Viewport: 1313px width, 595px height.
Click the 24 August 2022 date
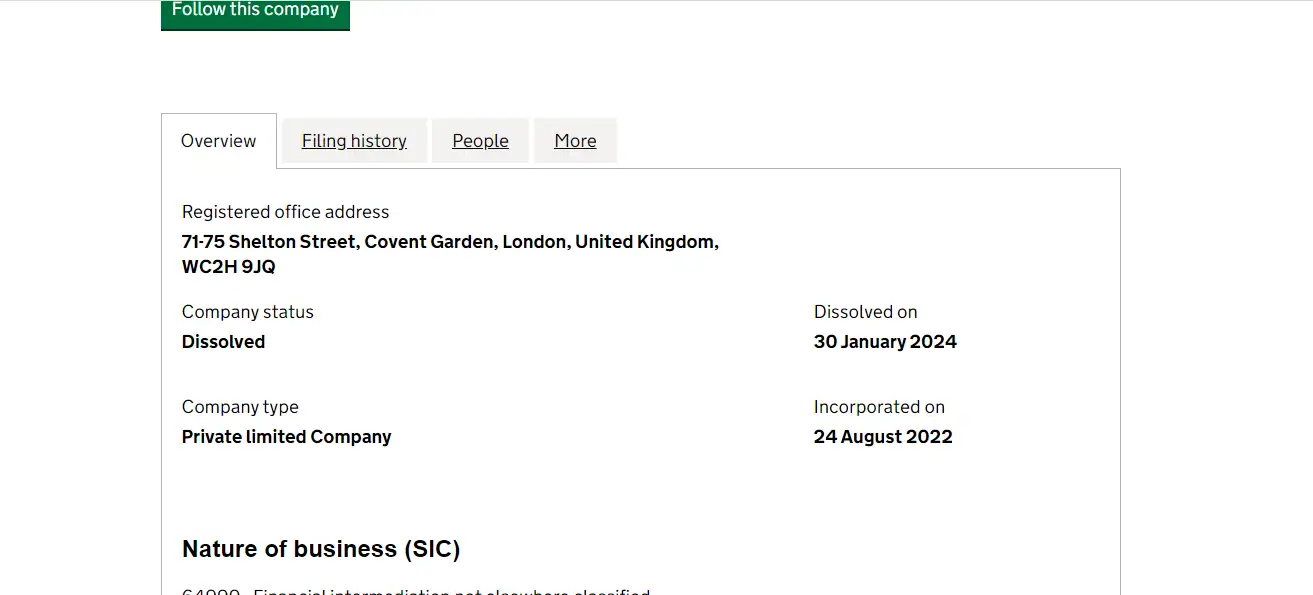click(x=883, y=437)
